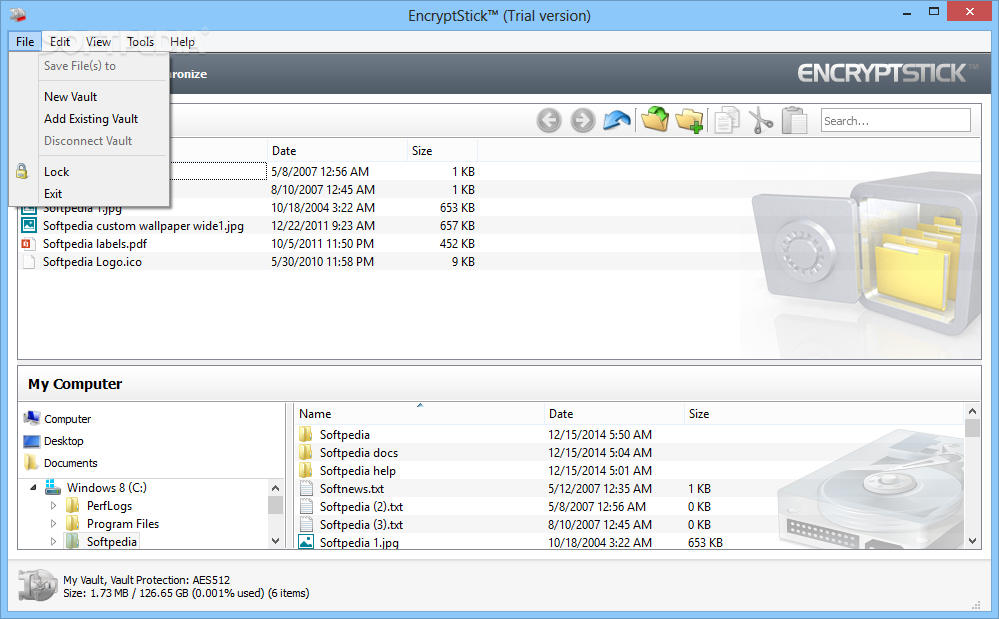This screenshot has width=999, height=619.
Task: Select Softpedia (2).txt in file list
Action: coord(361,506)
